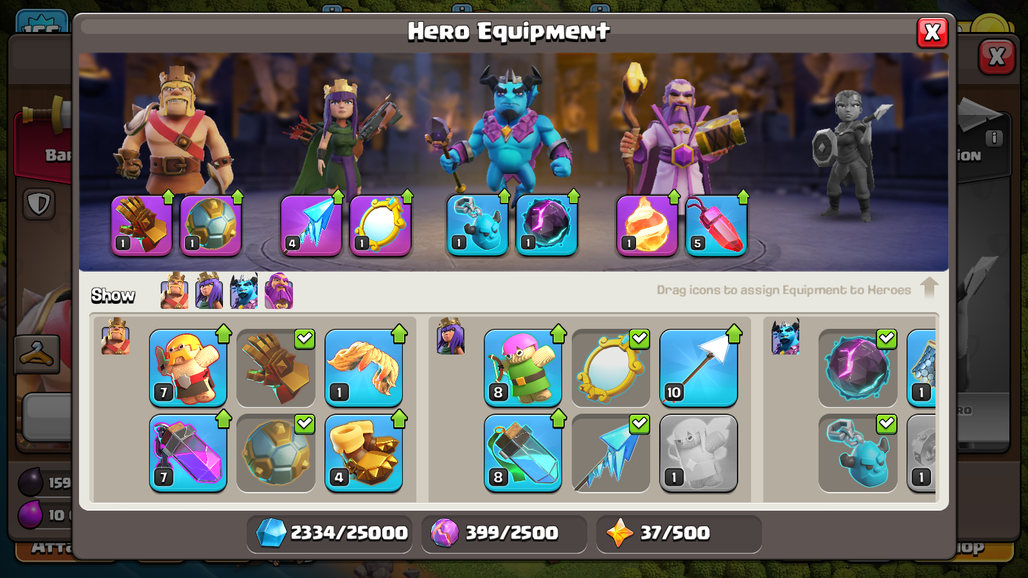Click checked Magic Mirror in Queen's list
This screenshot has height=578, width=1028.
tap(611, 368)
